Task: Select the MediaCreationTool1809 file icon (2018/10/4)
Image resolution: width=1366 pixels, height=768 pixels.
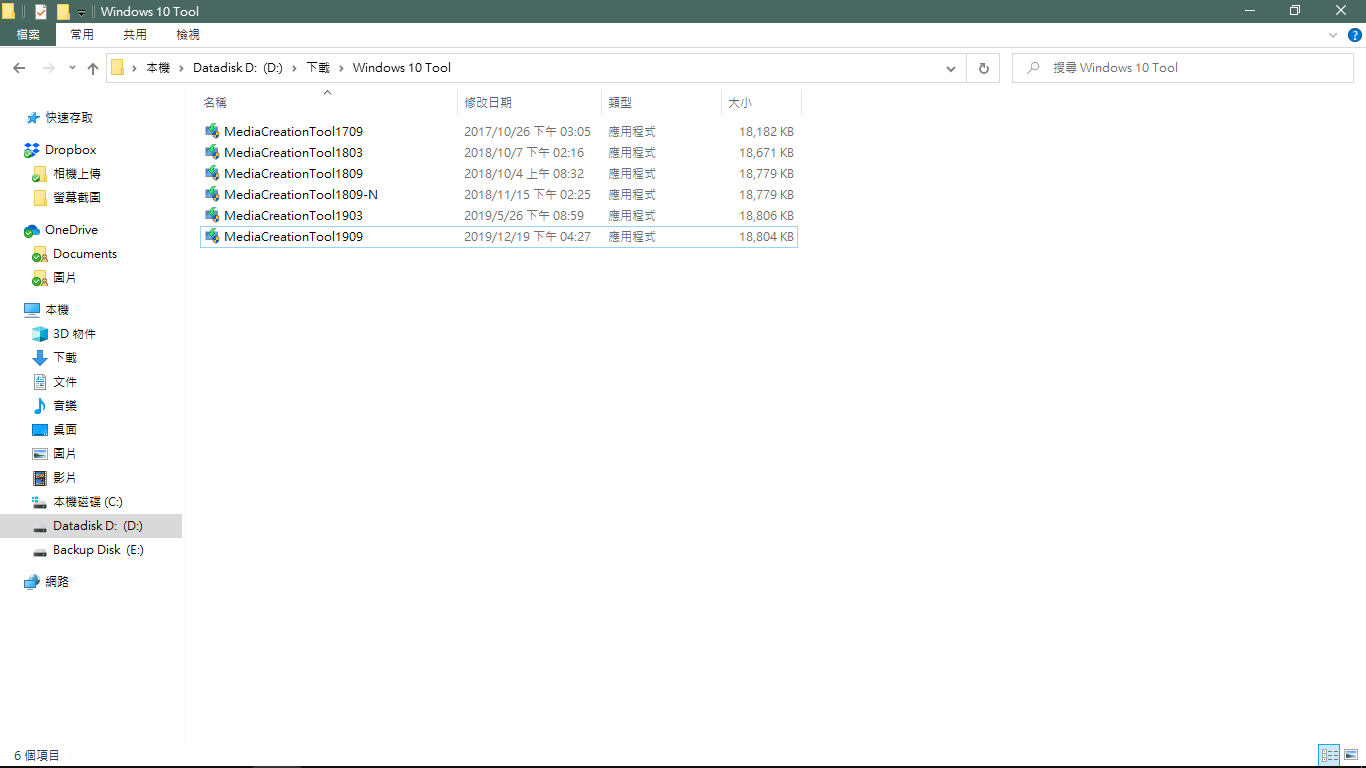Action: pyautogui.click(x=212, y=173)
